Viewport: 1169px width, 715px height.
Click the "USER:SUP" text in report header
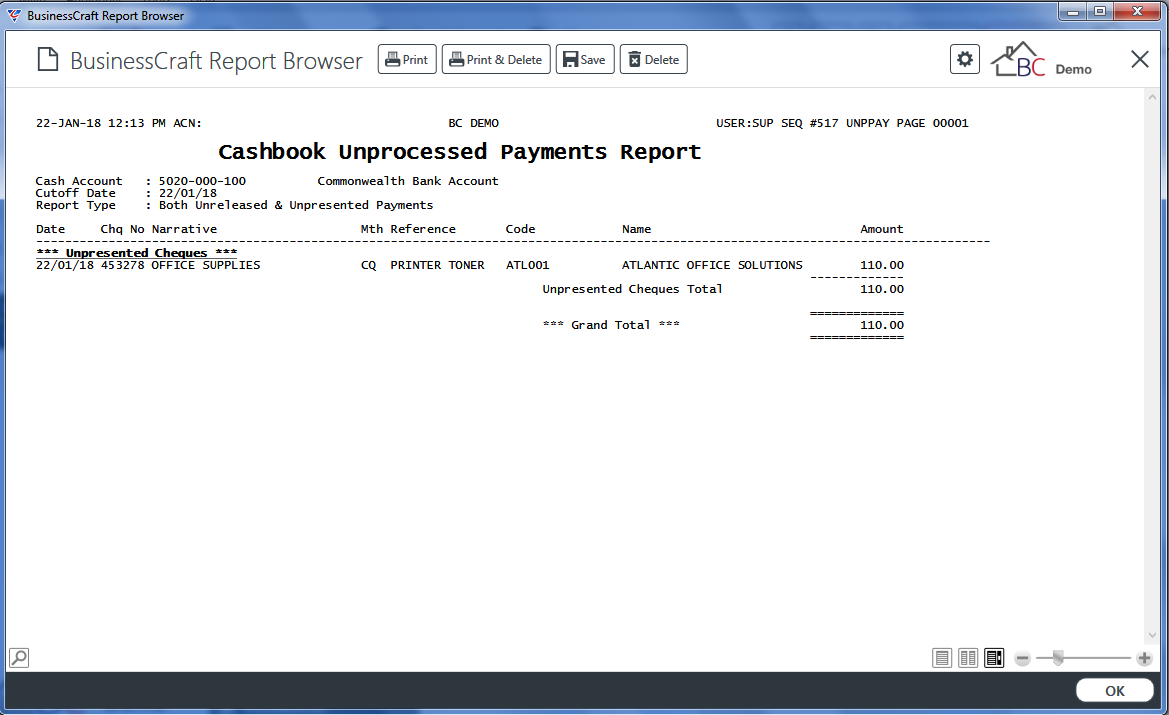pyautogui.click(x=745, y=123)
